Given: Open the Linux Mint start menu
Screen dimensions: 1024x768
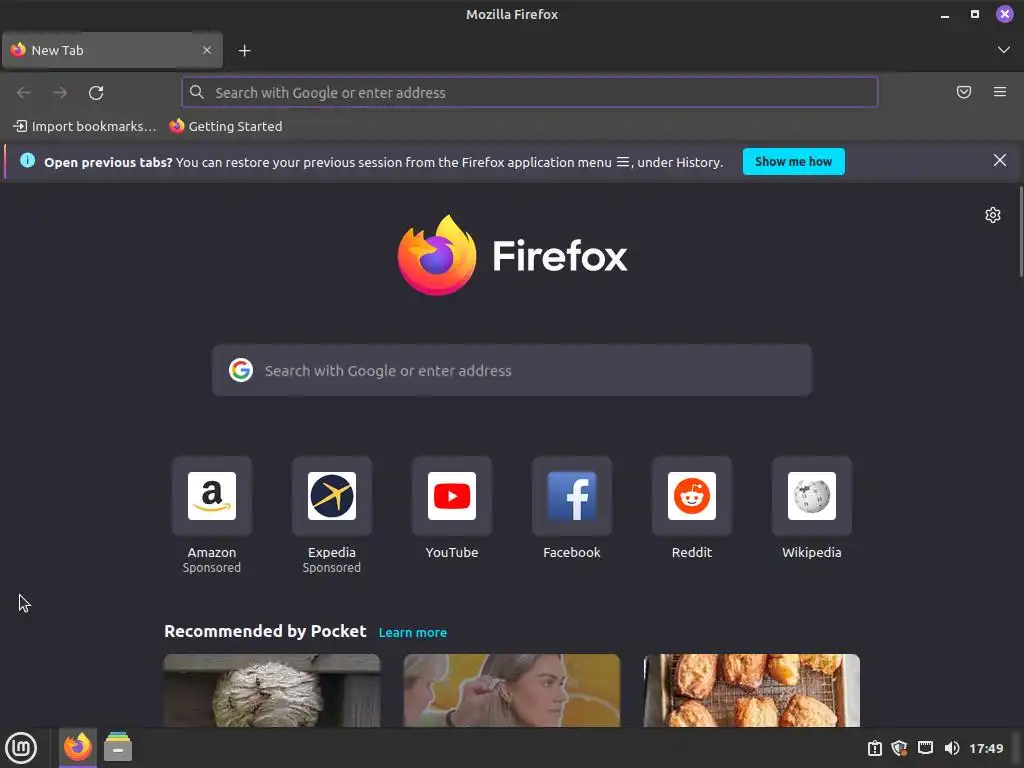Looking at the screenshot, I should point(22,748).
